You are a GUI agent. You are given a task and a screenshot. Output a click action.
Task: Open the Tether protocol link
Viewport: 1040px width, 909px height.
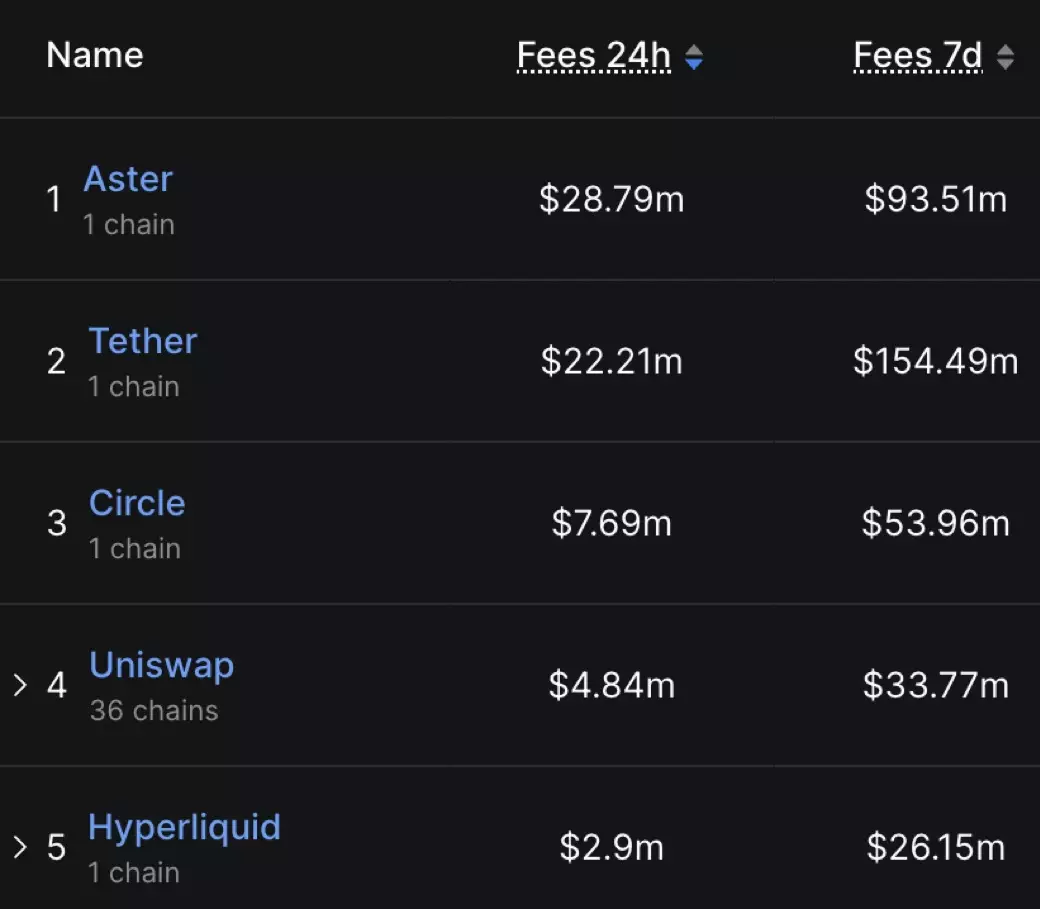click(x=143, y=341)
